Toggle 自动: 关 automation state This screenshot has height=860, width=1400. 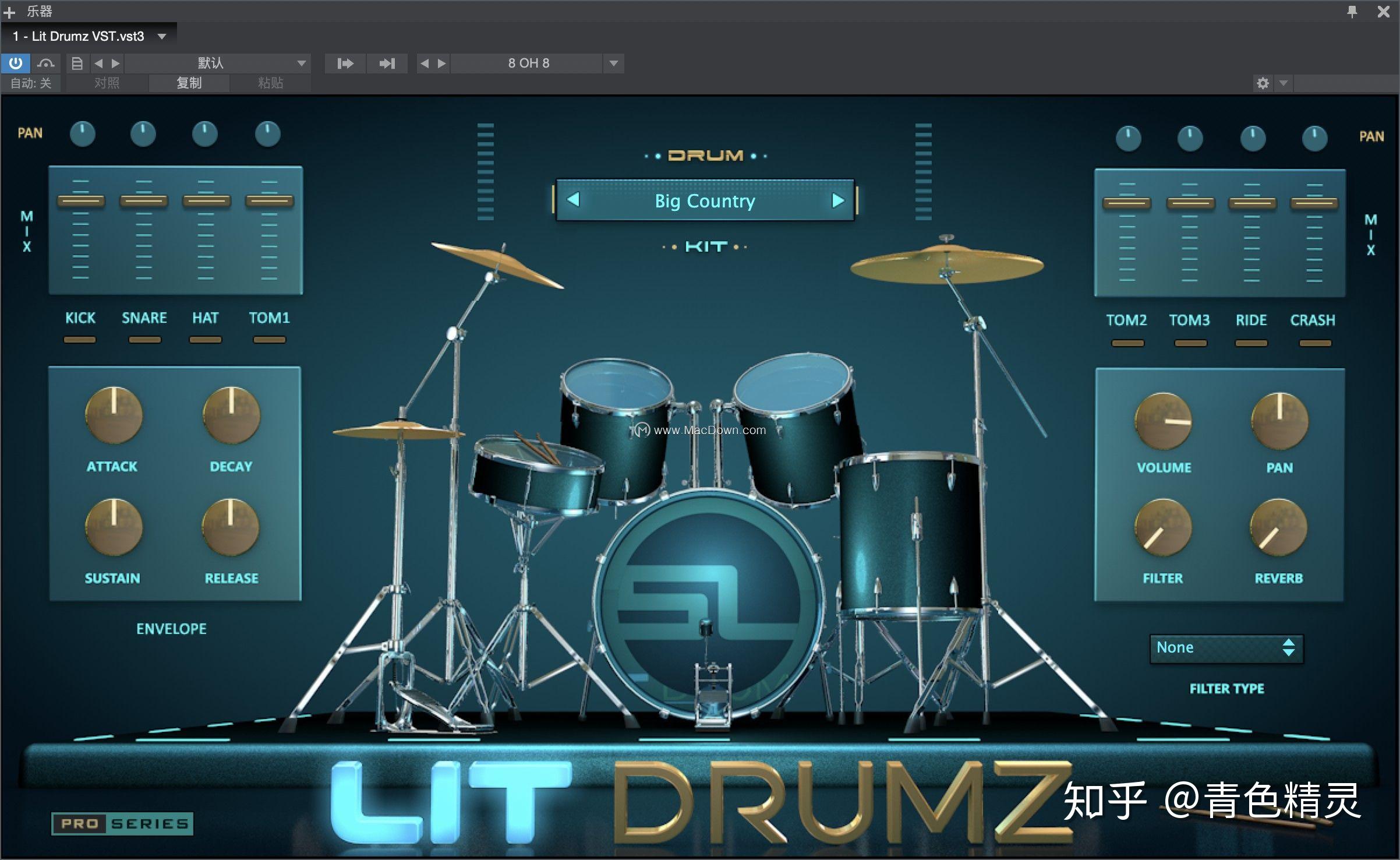(x=30, y=83)
